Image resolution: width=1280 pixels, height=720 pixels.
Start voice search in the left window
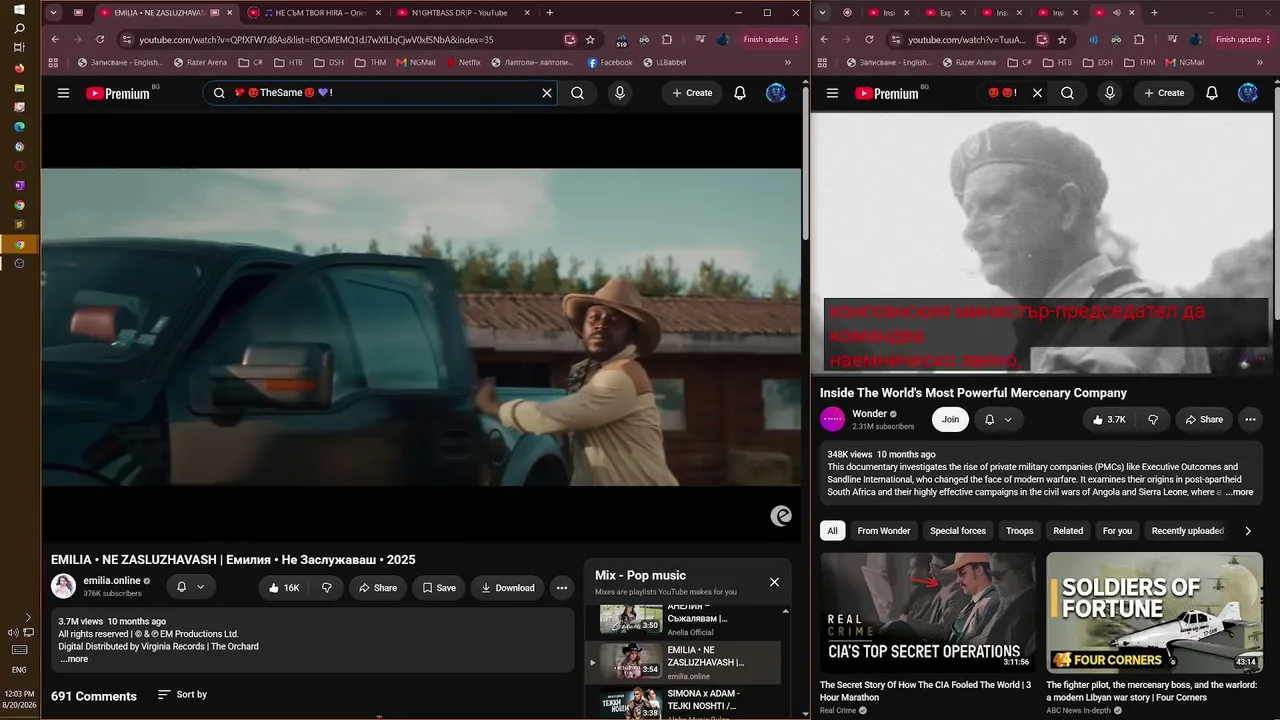[620, 93]
